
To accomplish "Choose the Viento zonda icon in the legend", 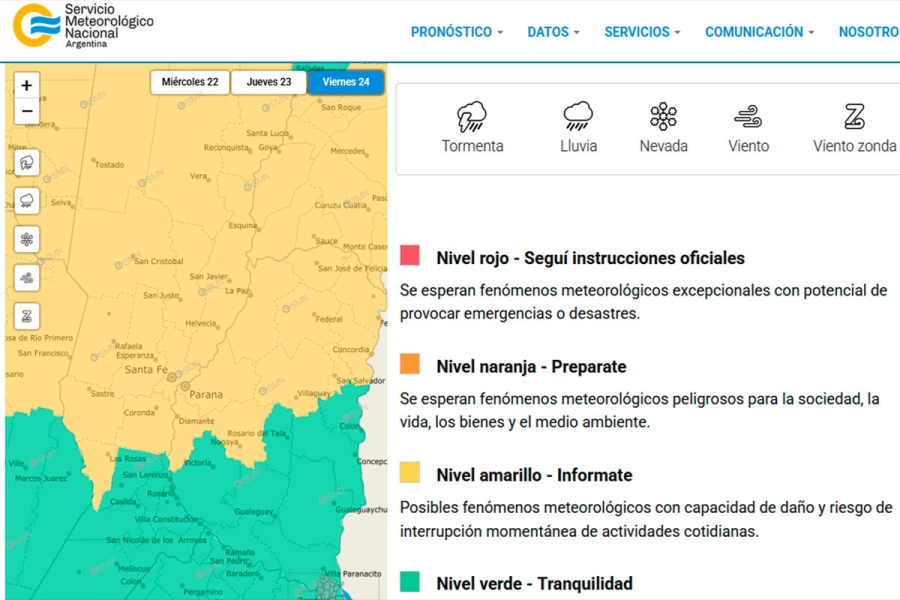I will point(854,117).
